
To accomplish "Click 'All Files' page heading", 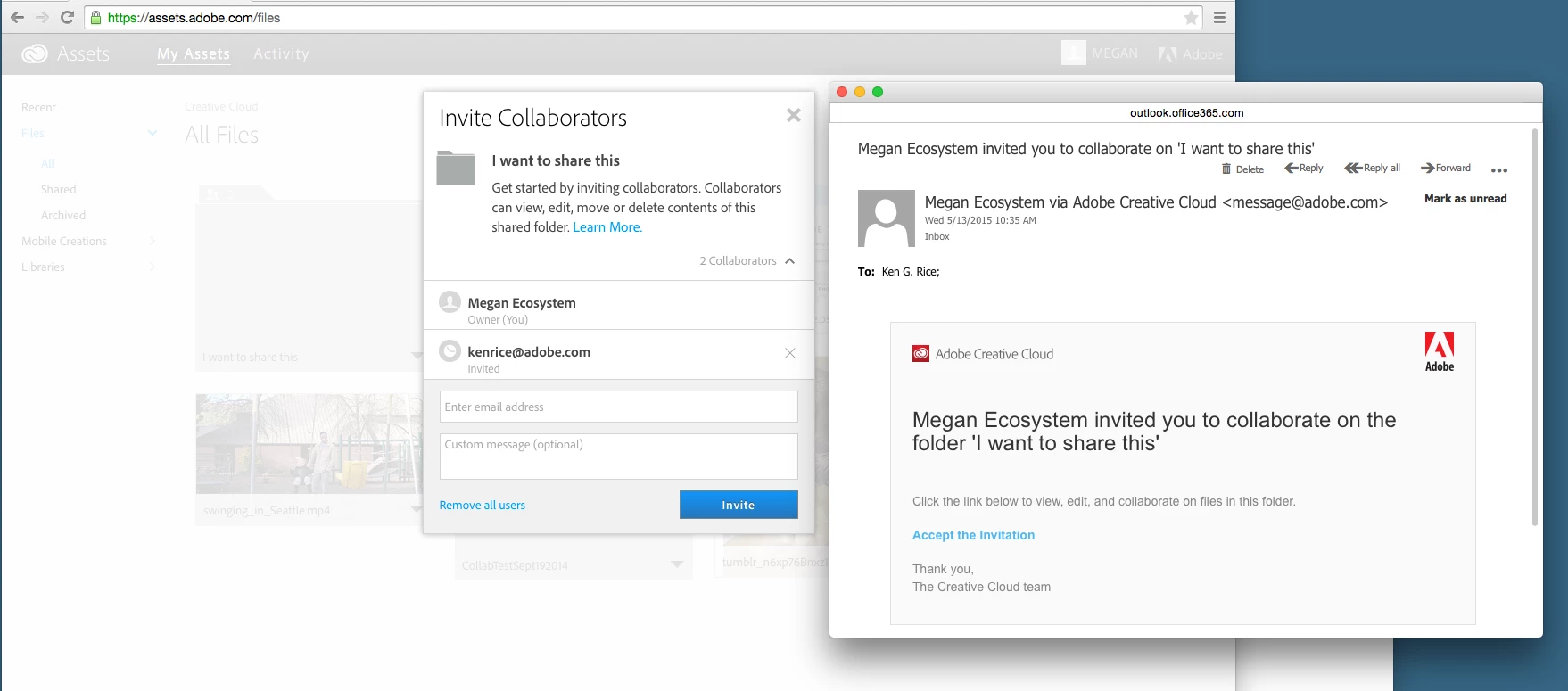I will (x=221, y=135).
